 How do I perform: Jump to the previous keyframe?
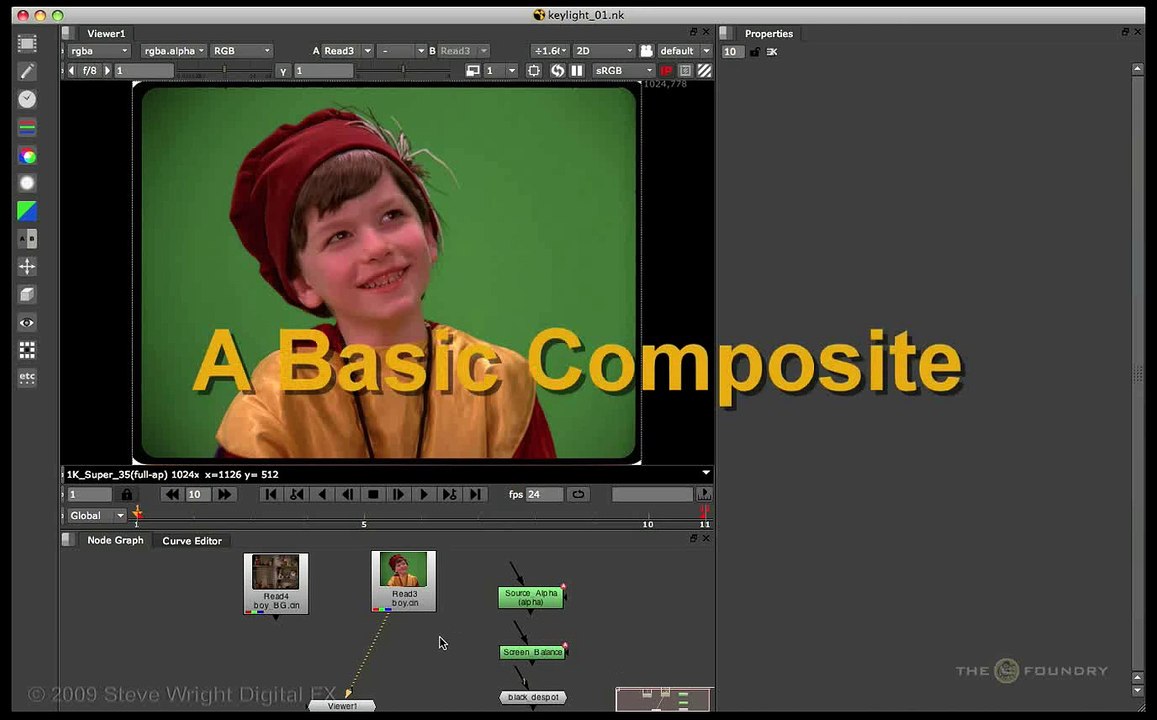[297, 494]
